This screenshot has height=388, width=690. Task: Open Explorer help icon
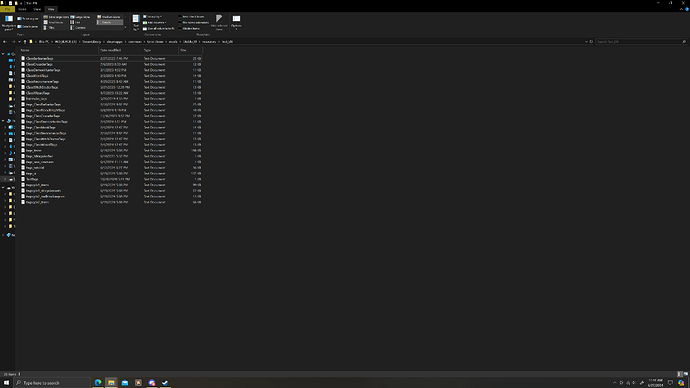coord(686,9)
